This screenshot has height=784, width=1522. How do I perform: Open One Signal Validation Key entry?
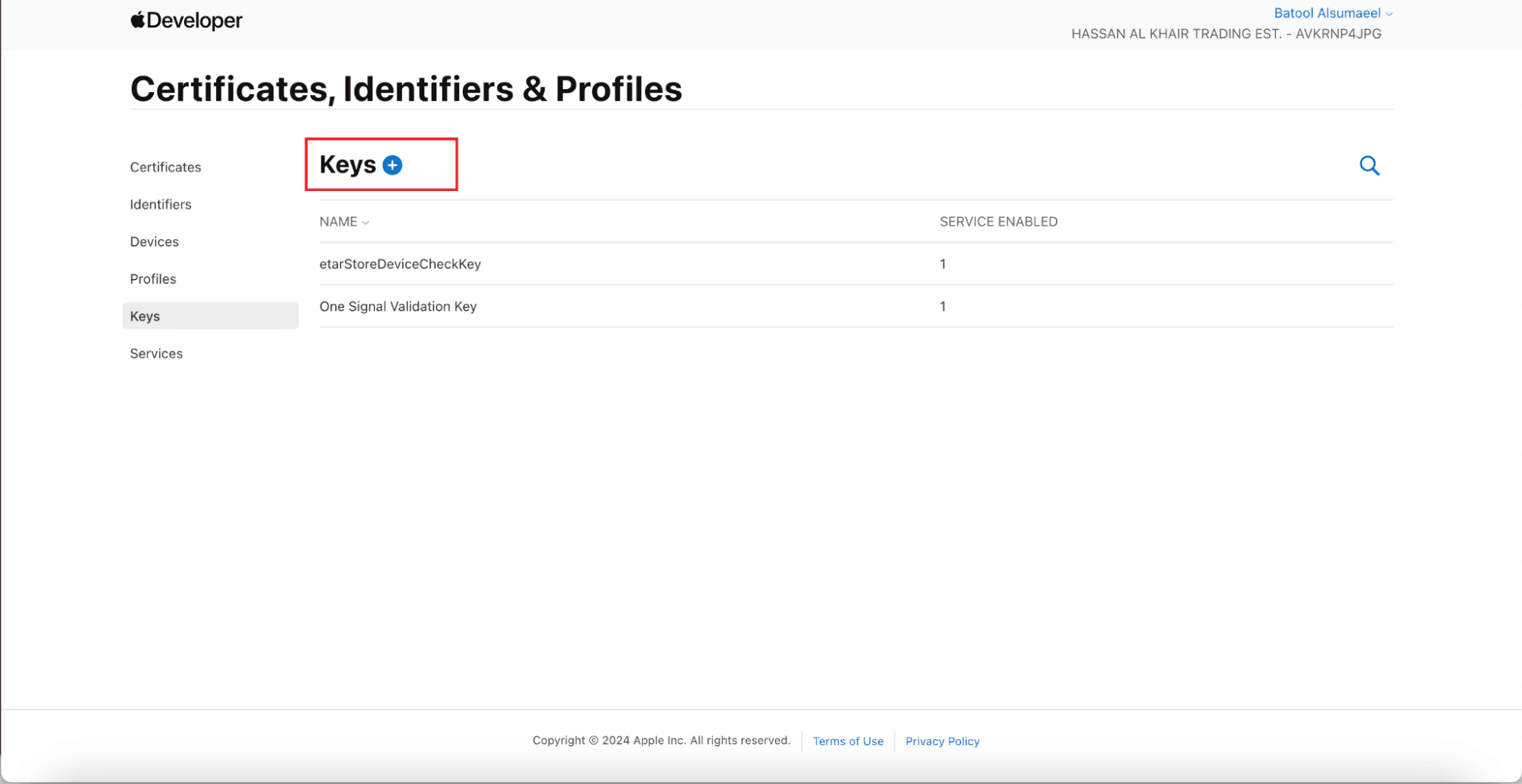[397, 307]
